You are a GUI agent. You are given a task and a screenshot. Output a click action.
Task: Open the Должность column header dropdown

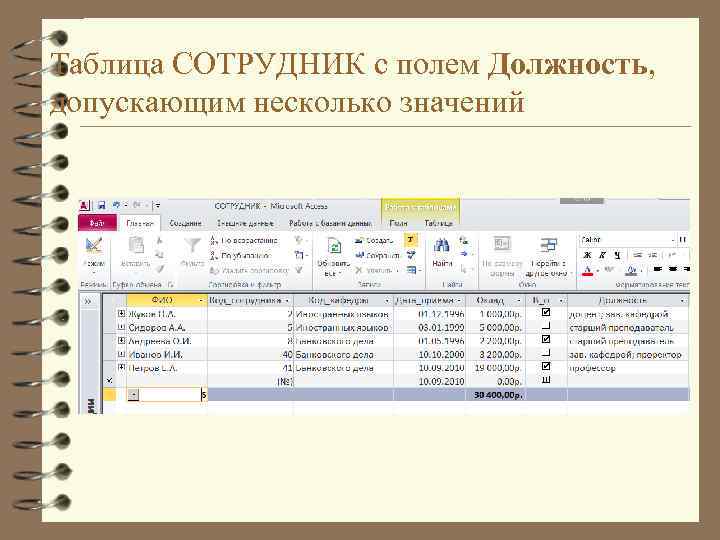[x=683, y=301]
